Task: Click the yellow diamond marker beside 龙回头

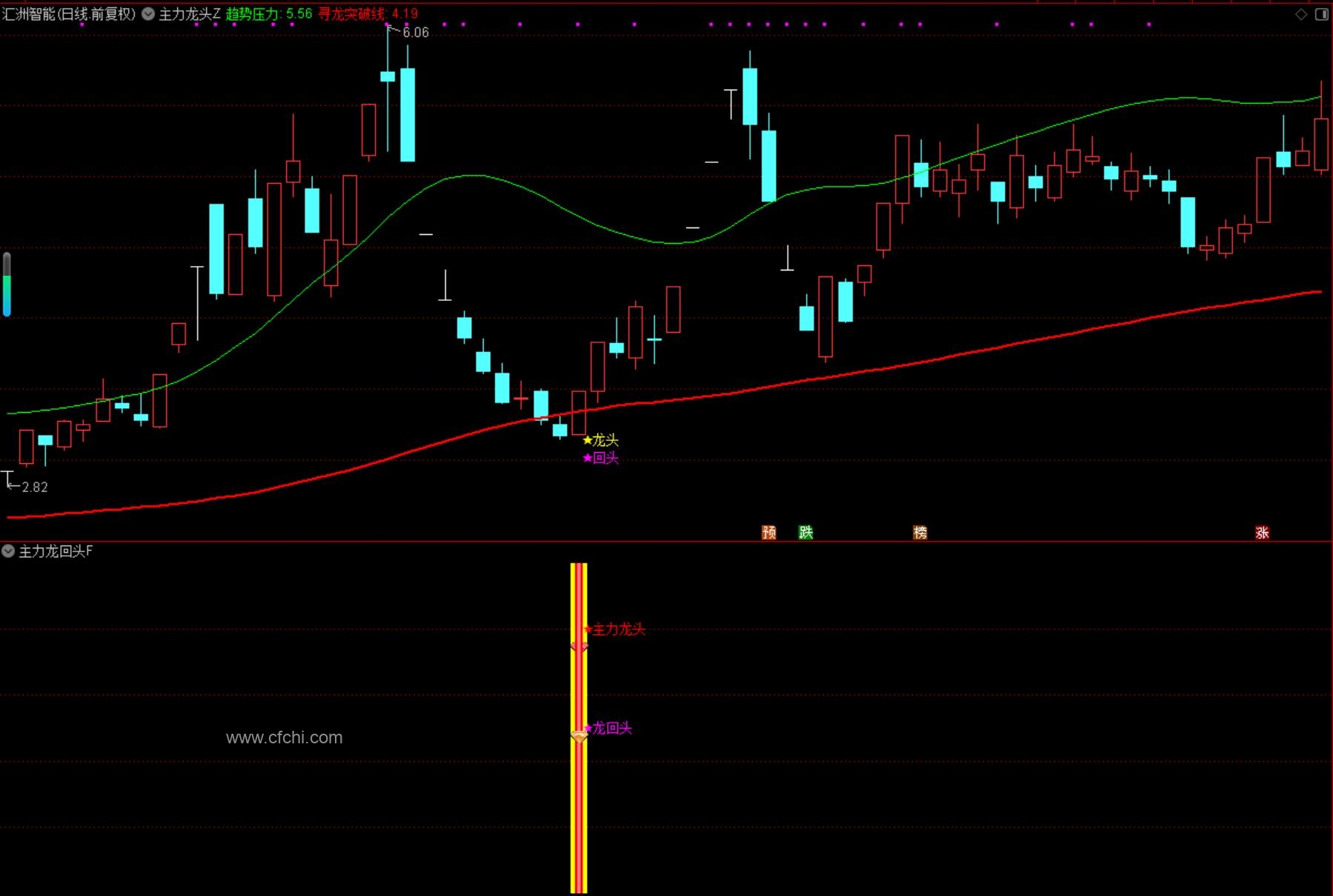Action: point(579,737)
